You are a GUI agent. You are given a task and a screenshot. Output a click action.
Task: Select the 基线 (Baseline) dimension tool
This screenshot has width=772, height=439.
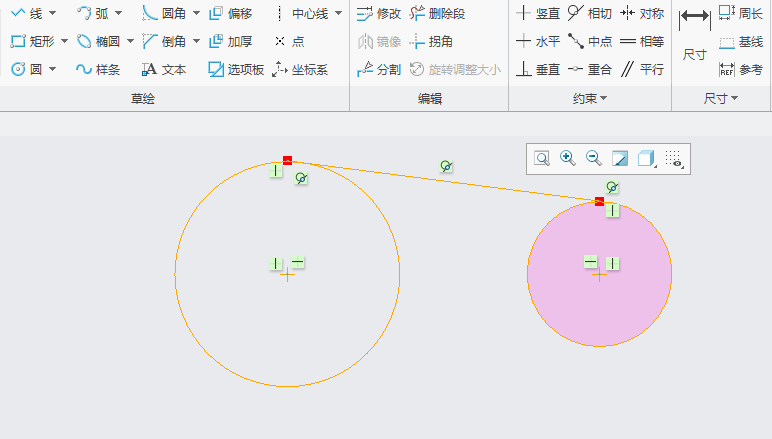[740, 42]
